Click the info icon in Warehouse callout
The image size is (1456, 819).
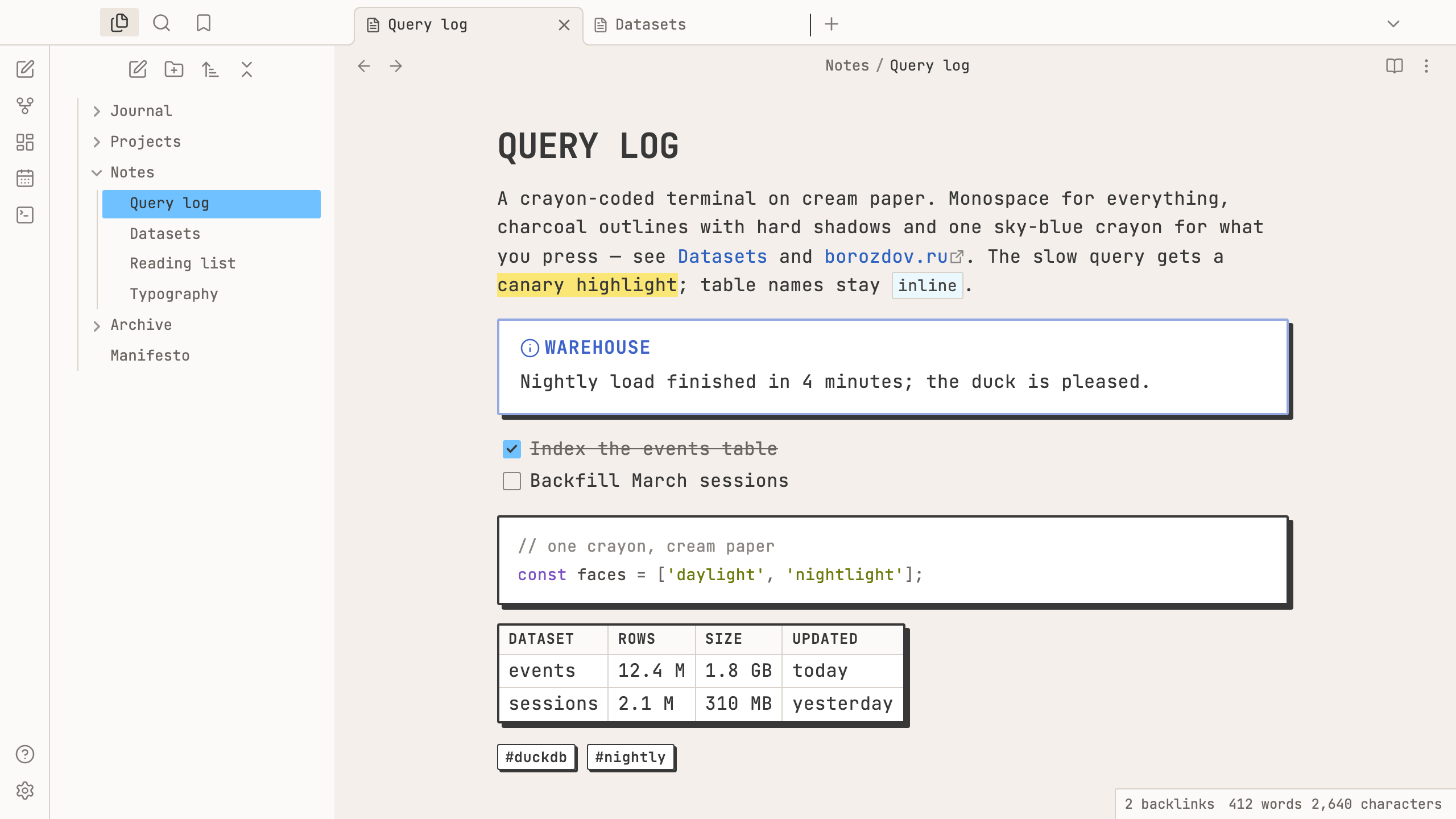530,348
